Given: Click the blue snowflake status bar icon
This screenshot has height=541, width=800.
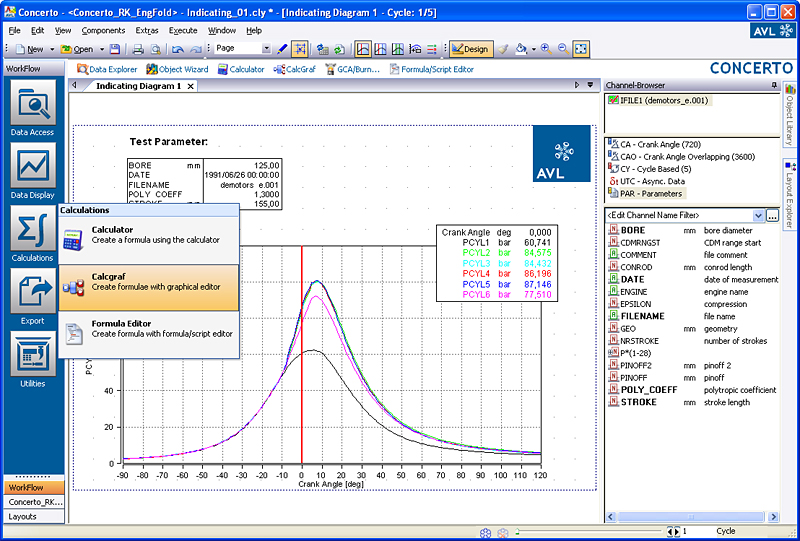Looking at the screenshot, I should [x=485, y=533].
